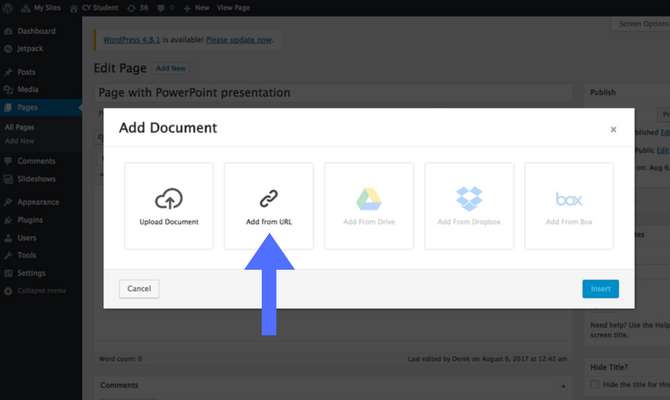Toggle Hide the title checkbox
The height and width of the screenshot is (400, 670).
[x=594, y=385]
